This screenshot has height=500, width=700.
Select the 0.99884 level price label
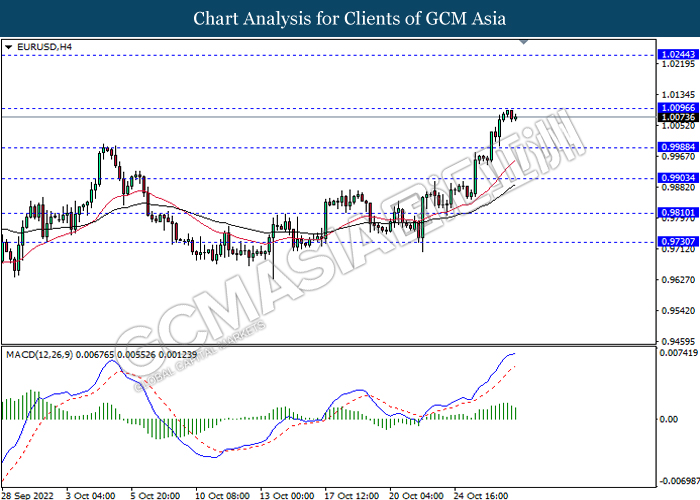coord(678,147)
